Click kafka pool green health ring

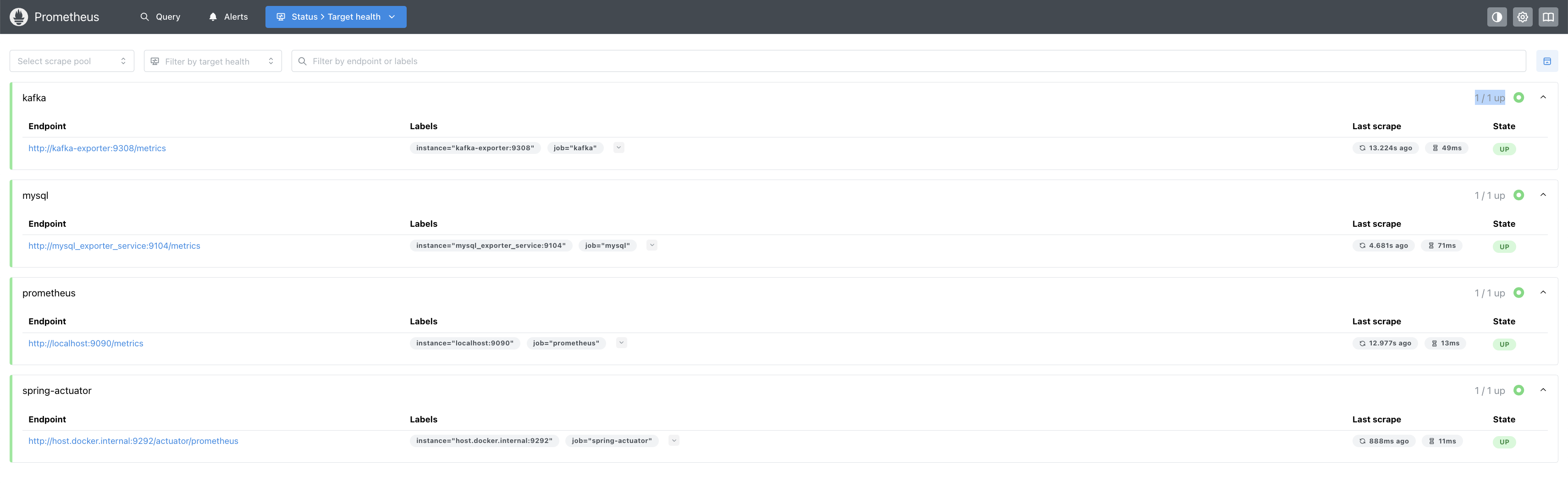[x=1518, y=97]
